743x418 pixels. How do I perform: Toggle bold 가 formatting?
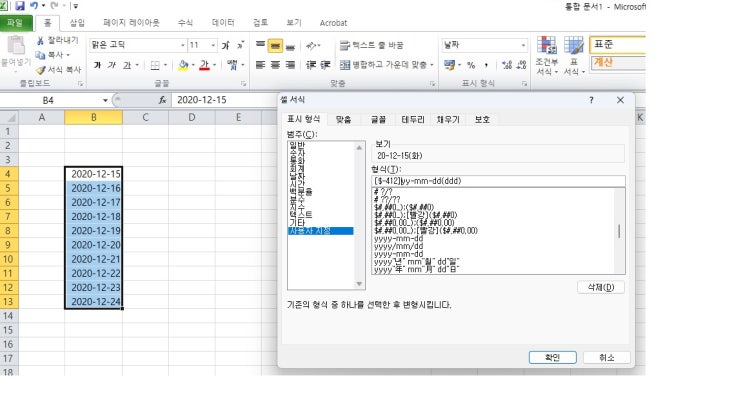[x=97, y=65]
